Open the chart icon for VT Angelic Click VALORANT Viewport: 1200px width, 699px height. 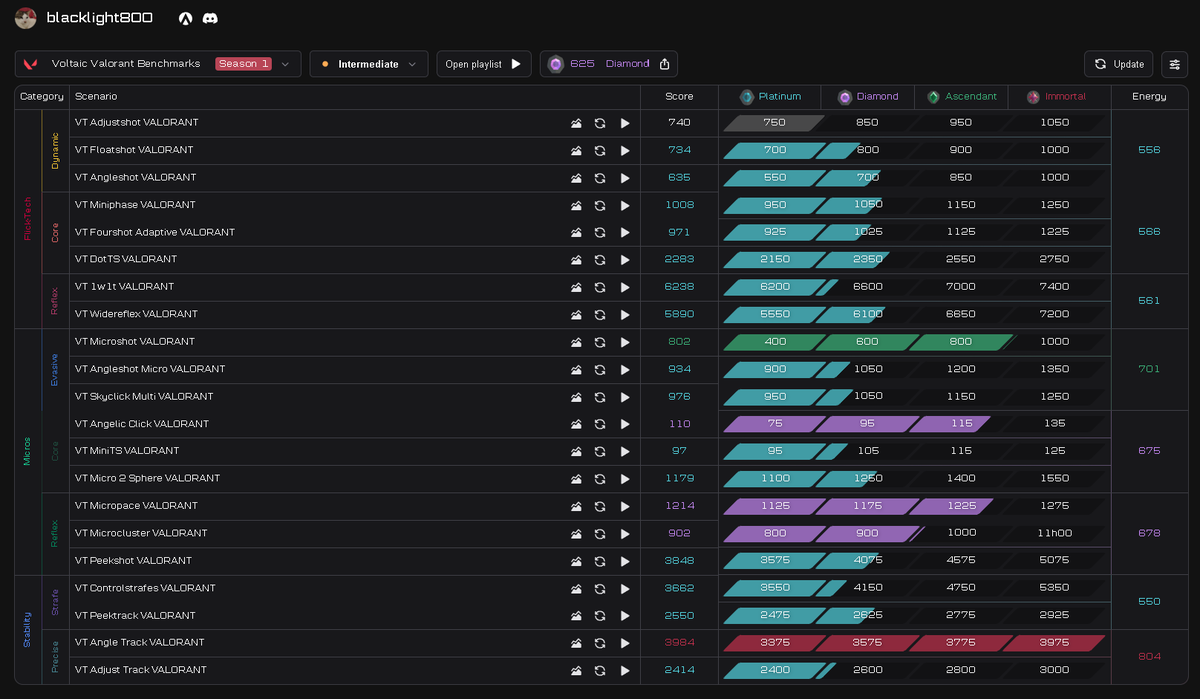tap(576, 424)
